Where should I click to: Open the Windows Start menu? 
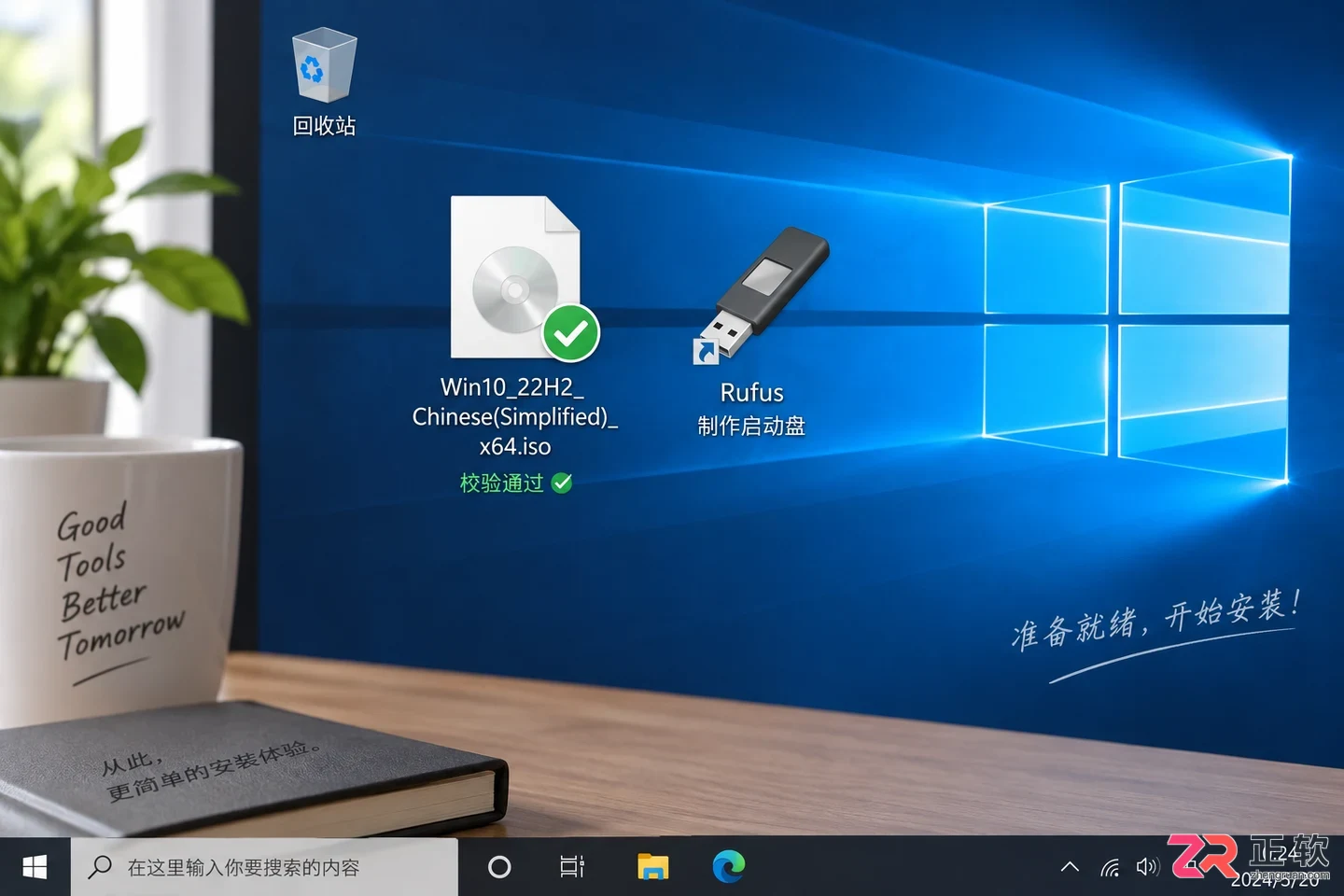[x=35, y=867]
